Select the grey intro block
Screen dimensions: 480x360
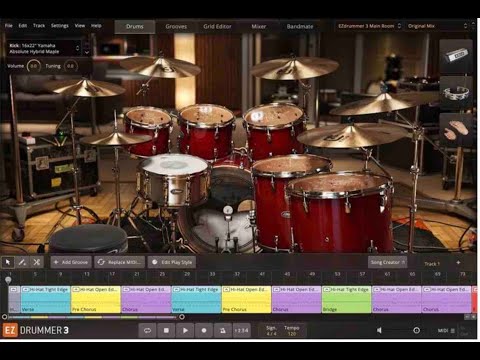14,299
